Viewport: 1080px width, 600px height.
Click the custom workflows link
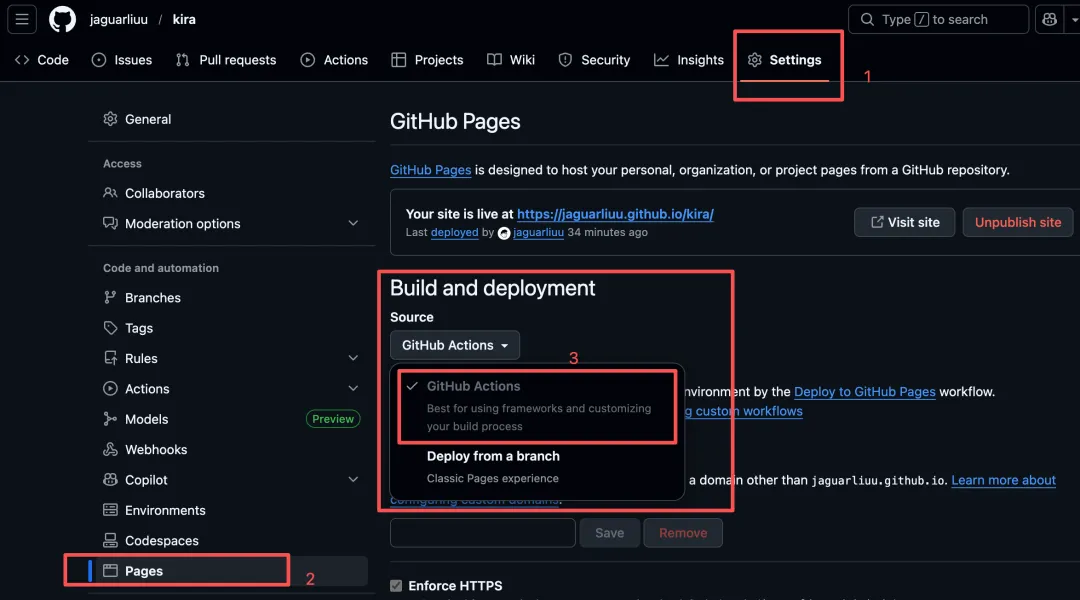744,411
